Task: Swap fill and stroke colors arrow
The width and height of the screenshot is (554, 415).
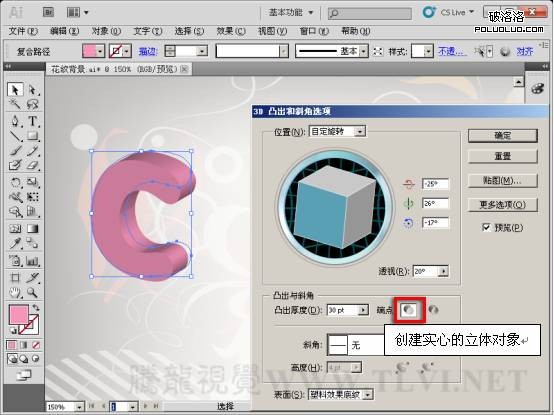Action: click(x=36, y=308)
